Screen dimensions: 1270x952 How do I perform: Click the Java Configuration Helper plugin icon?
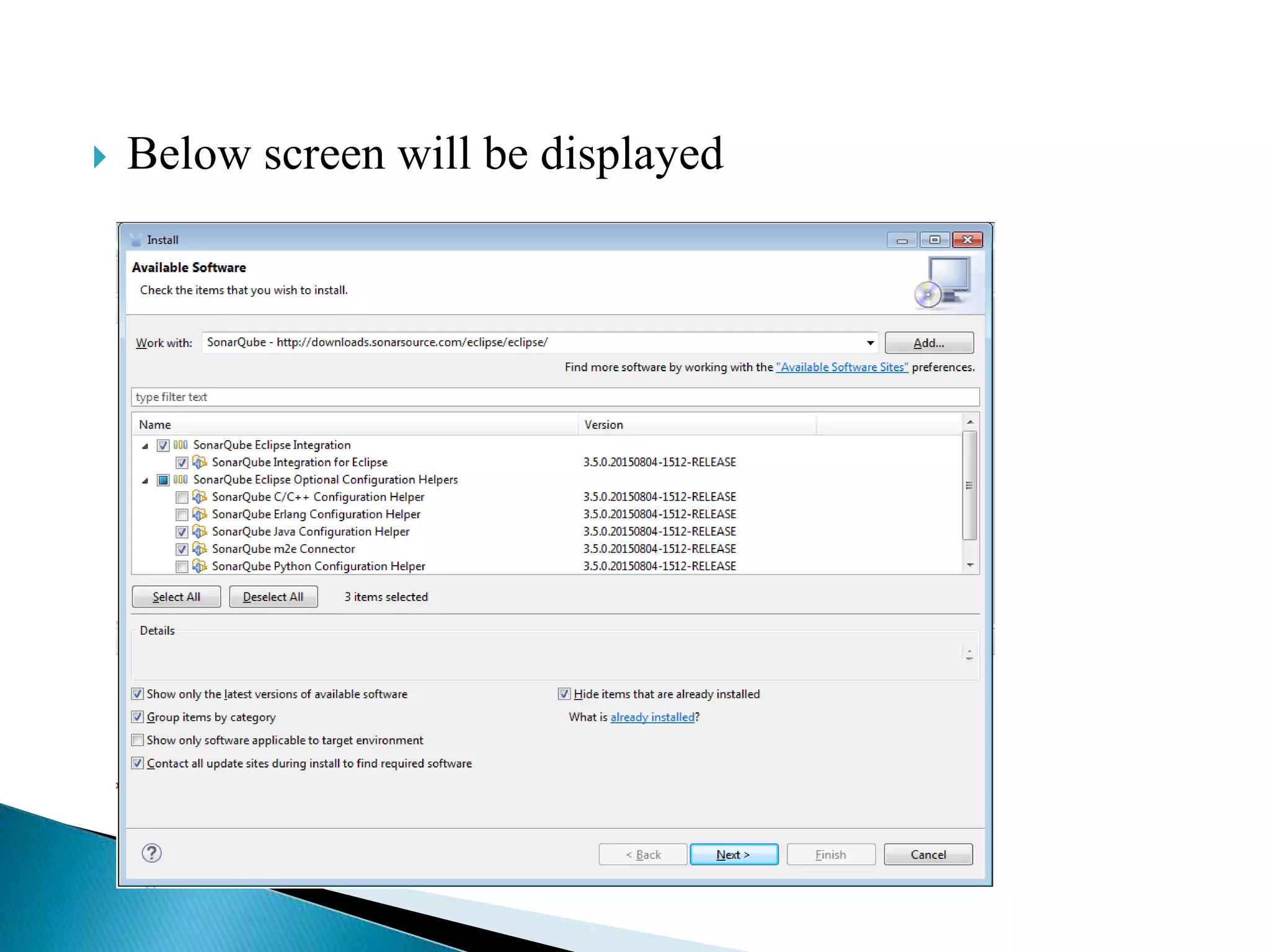click(200, 532)
